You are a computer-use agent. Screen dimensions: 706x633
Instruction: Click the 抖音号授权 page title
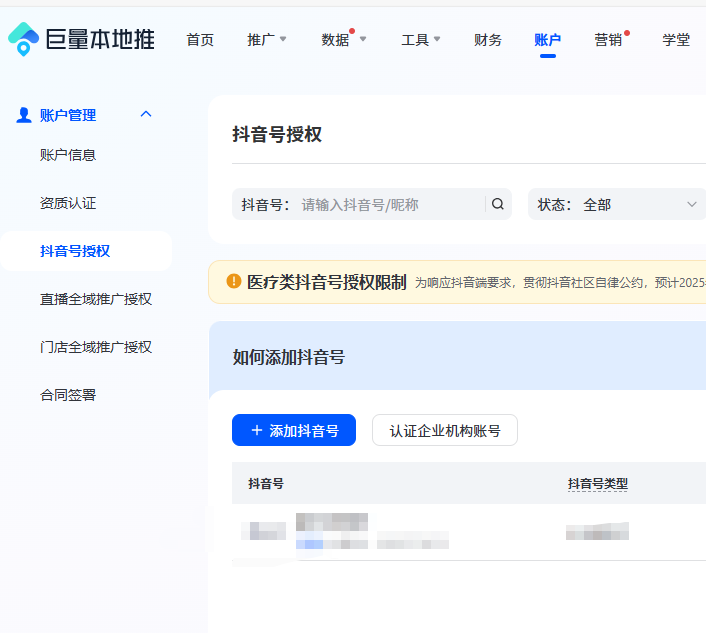(277, 134)
